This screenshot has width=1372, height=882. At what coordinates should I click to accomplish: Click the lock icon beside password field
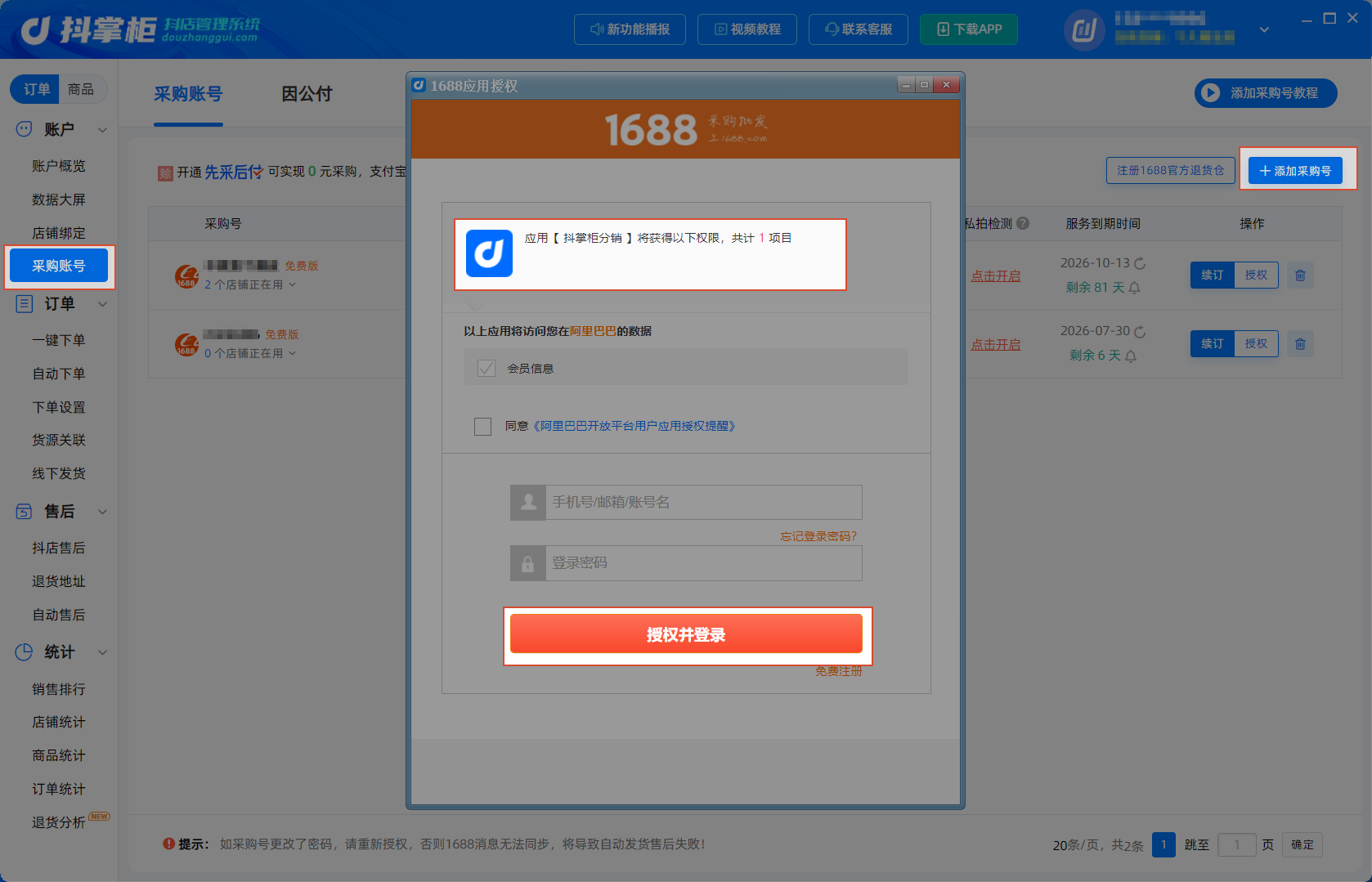(528, 563)
